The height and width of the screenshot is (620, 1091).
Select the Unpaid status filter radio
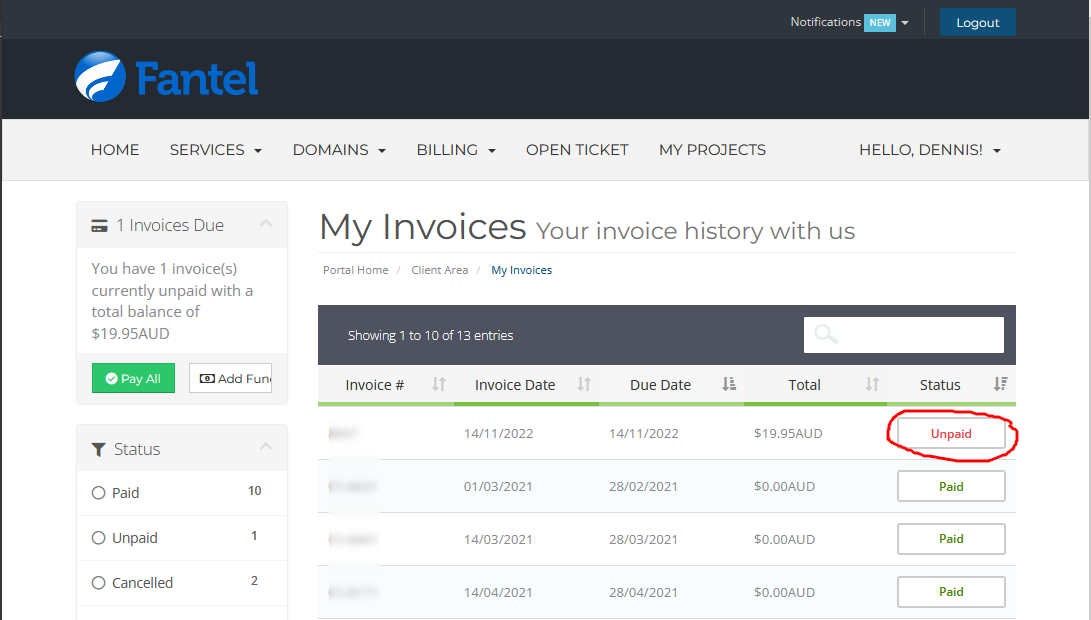99,538
